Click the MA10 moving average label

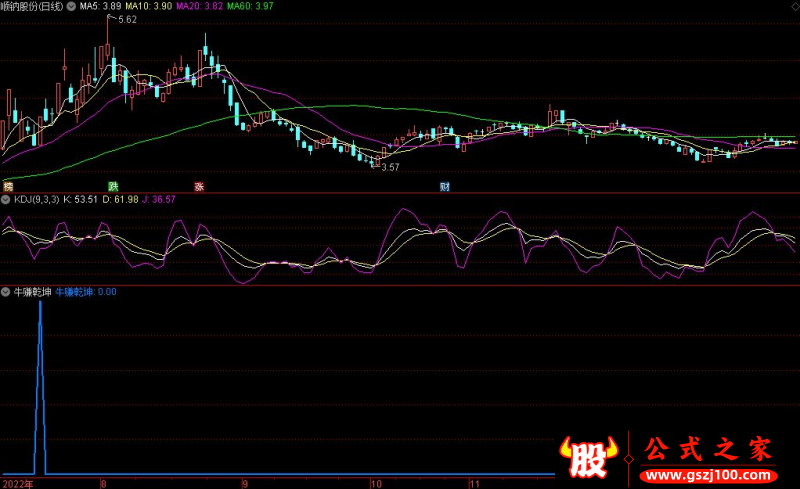[x=151, y=6]
